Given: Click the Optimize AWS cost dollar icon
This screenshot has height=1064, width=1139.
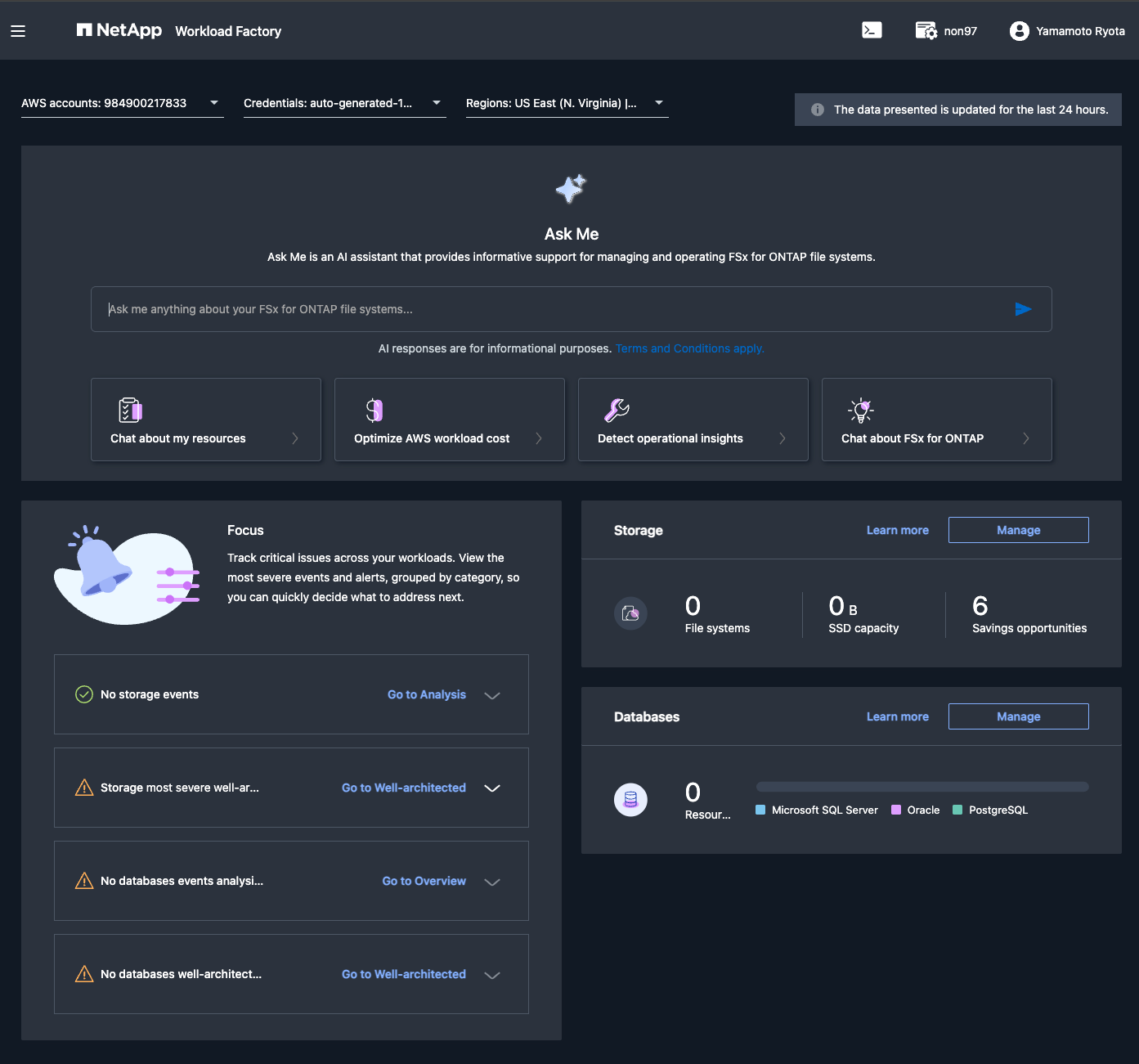Looking at the screenshot, I should pos(374,410).
